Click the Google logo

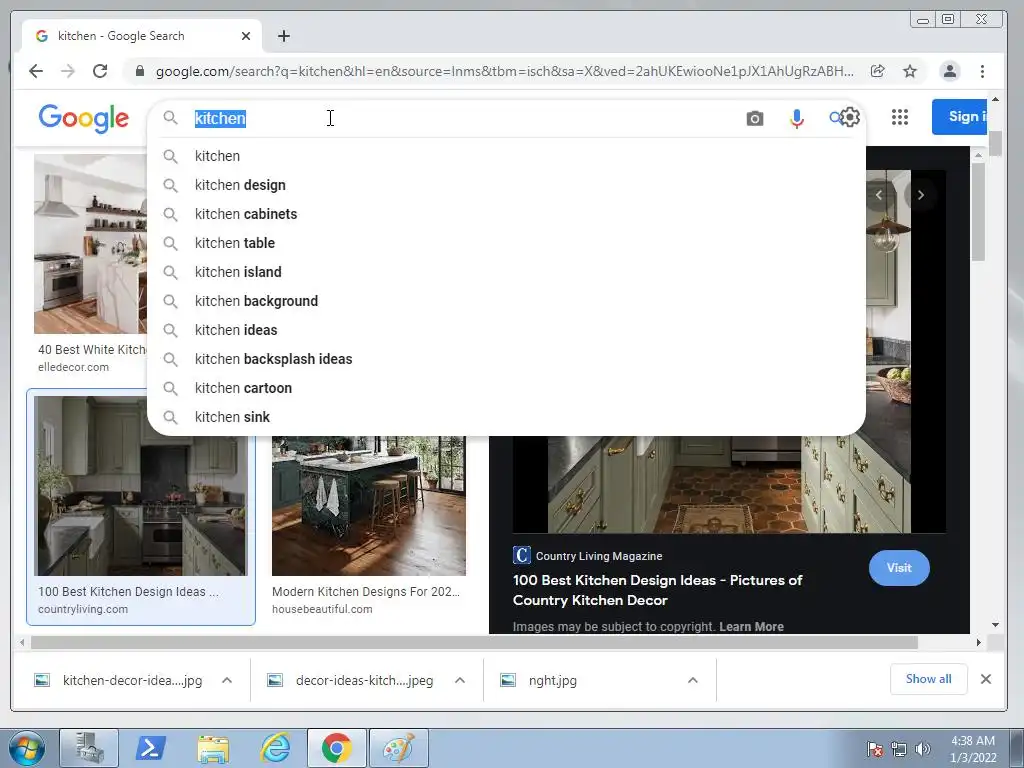(x=84, y=119)
